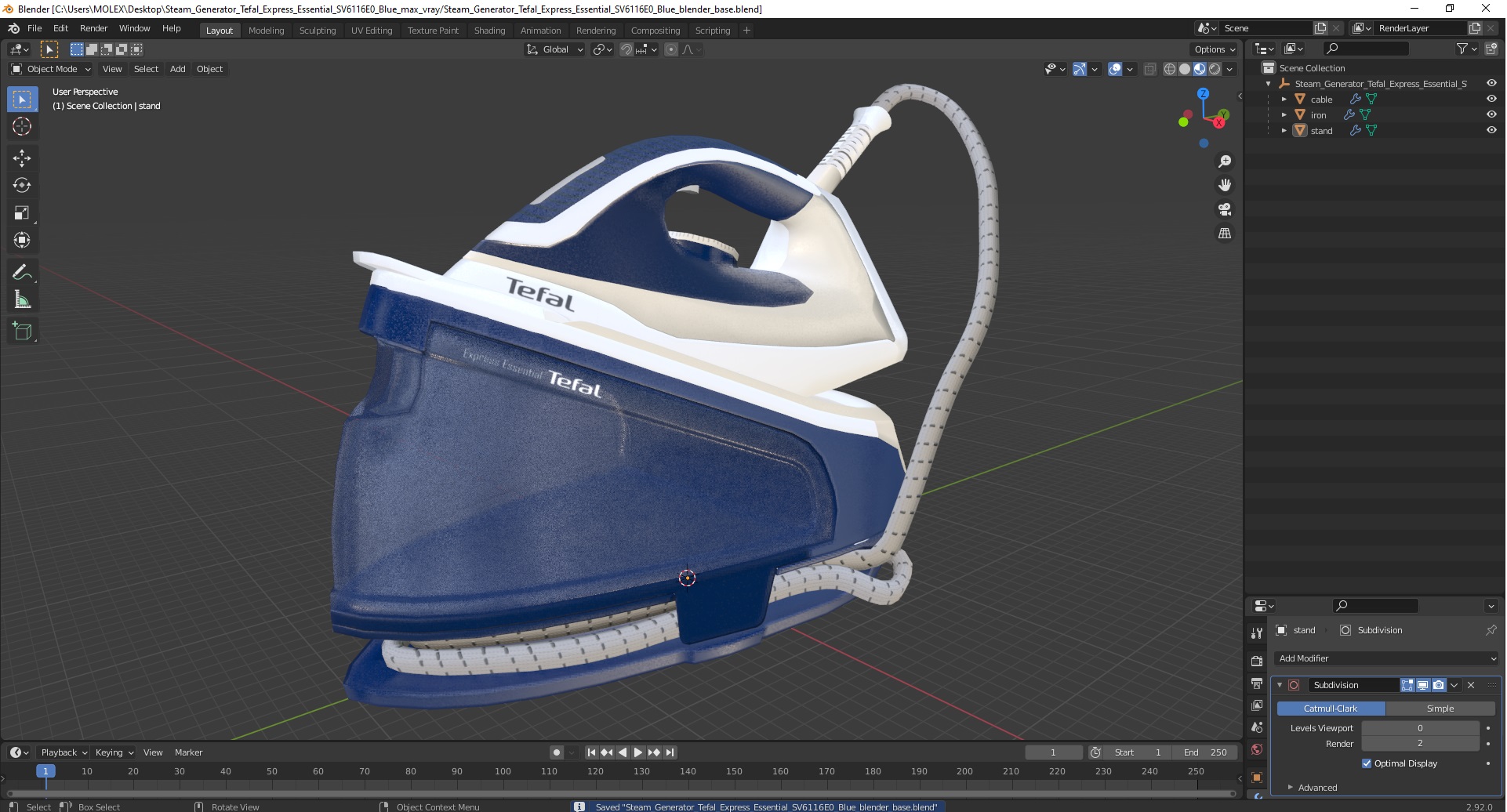Open the View Layer properties tab
Image resolution: width=1507 pixels, height=812 pixels.
click(1257, 705)
